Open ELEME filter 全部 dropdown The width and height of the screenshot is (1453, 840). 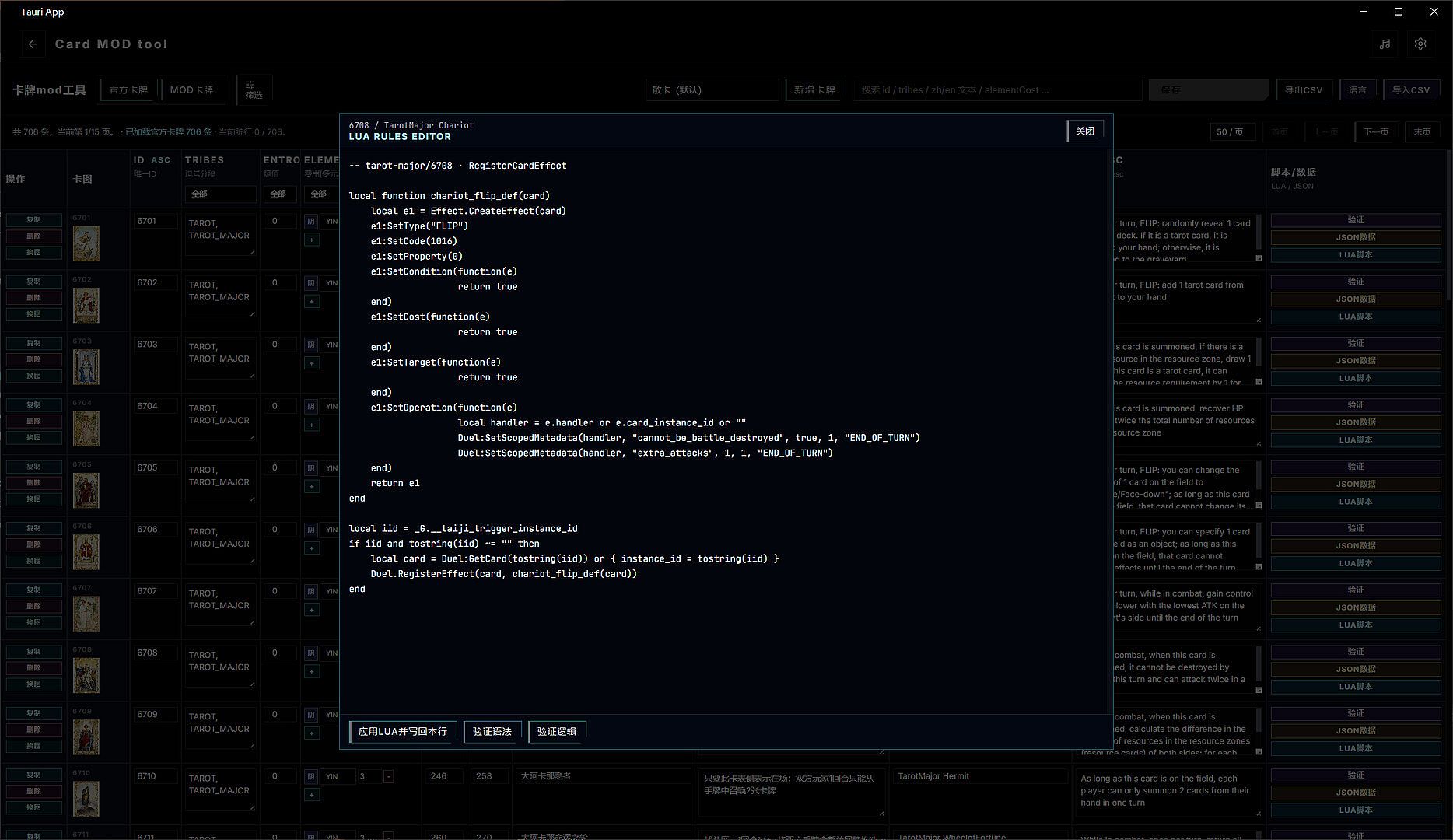(x=320, y=193)
